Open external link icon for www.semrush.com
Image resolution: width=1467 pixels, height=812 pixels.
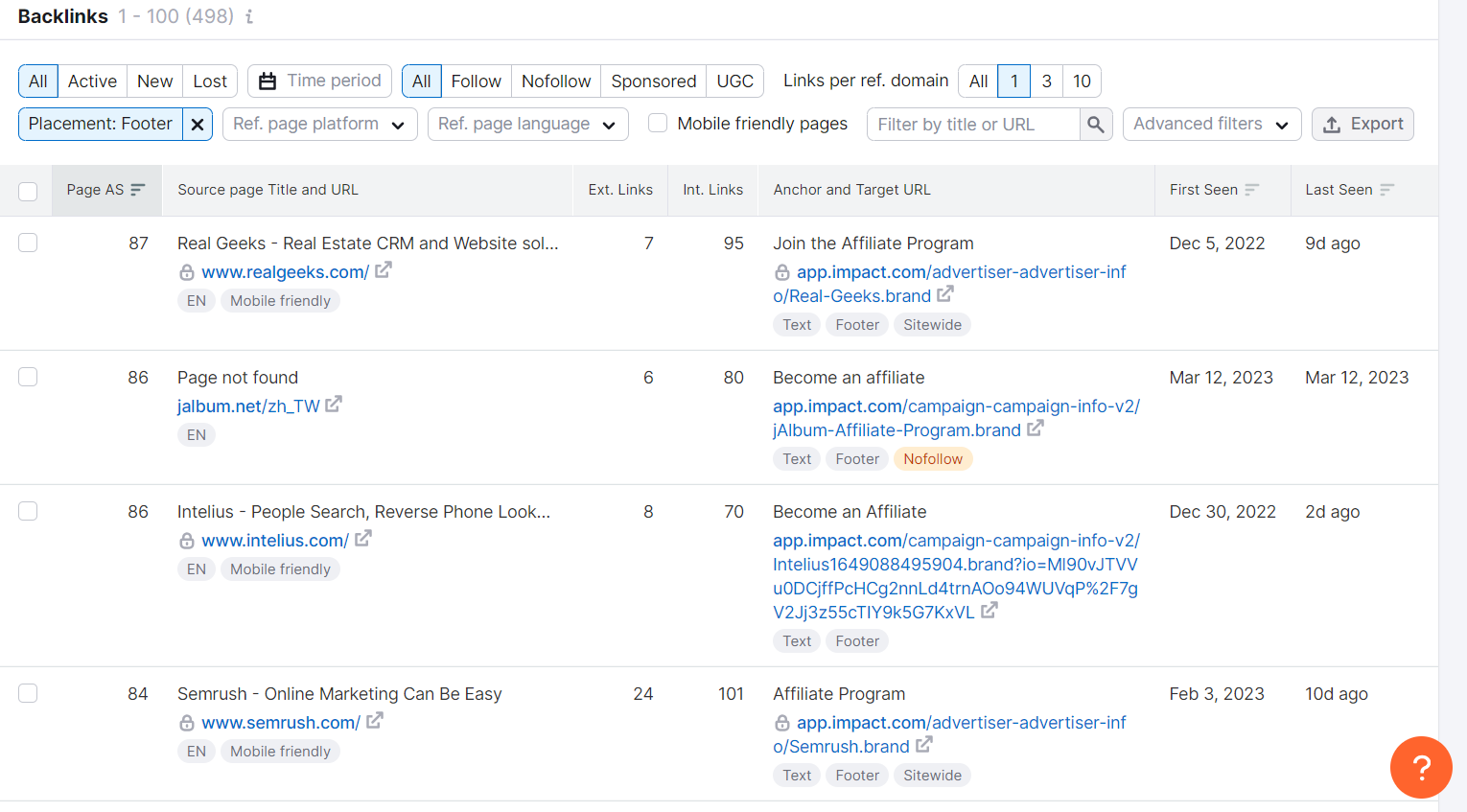pos(375,721)
